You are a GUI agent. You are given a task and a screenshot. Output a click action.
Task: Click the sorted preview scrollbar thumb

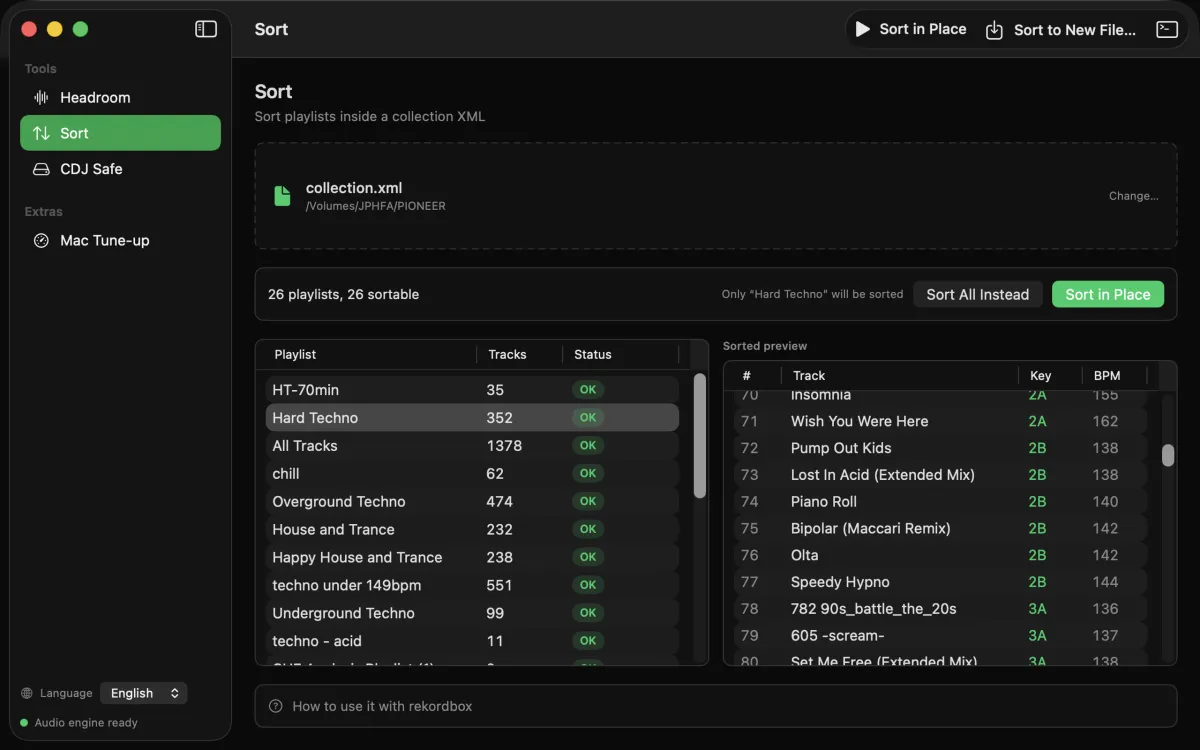coord(1168,455)
